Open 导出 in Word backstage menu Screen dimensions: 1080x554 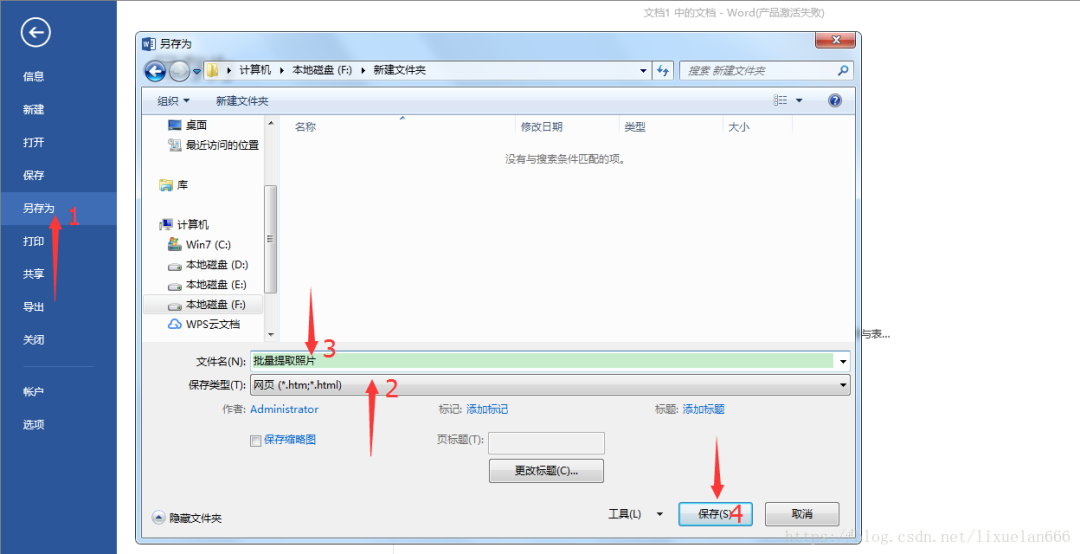coord(34,307)
